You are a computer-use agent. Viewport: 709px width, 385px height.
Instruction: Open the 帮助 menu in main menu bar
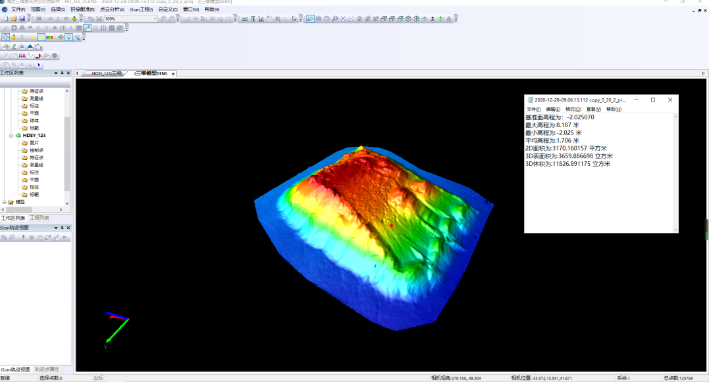(212, 9)
